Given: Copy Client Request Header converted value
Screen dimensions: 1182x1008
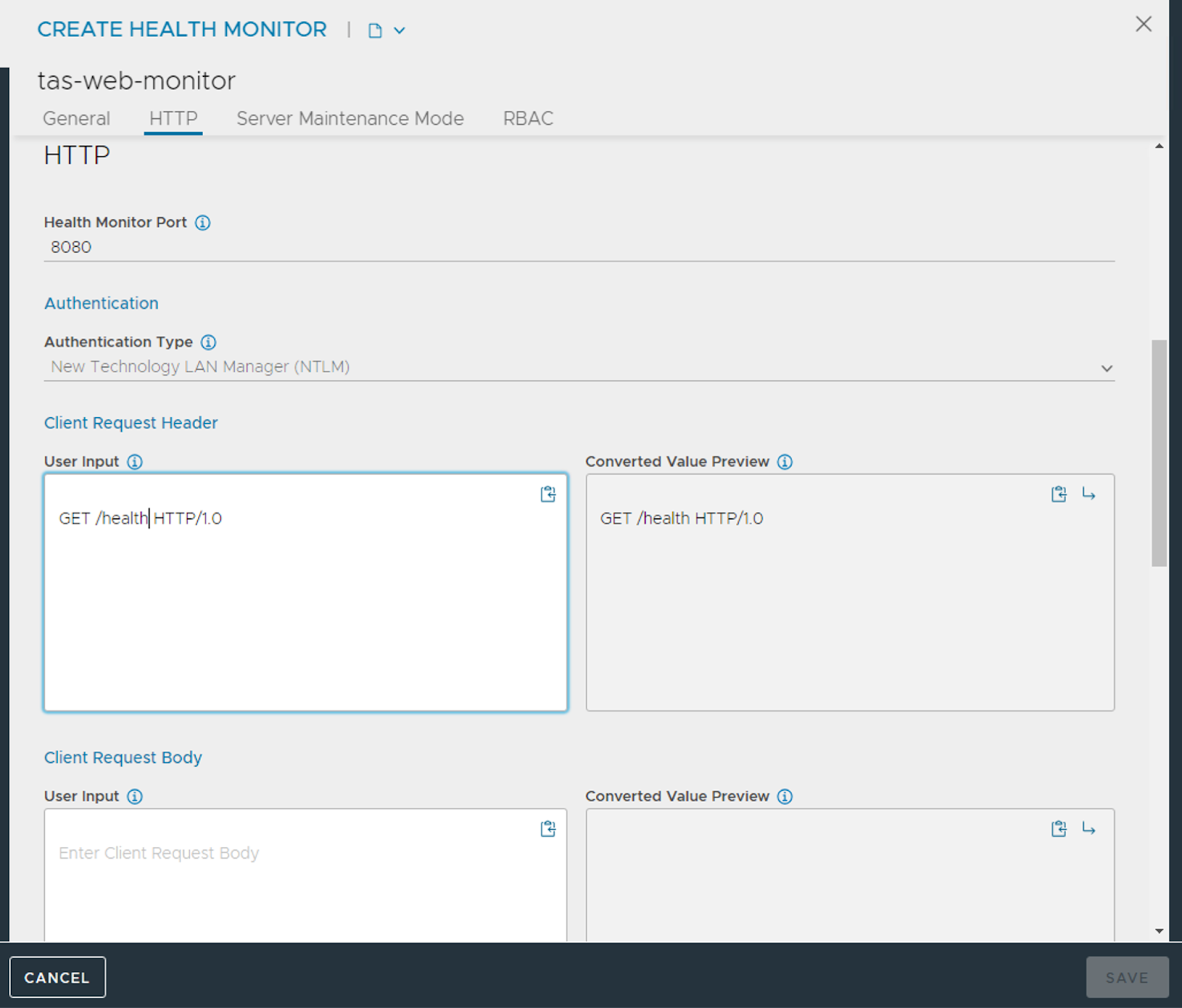Looking at the screenshot, I should click(1059, 494).
